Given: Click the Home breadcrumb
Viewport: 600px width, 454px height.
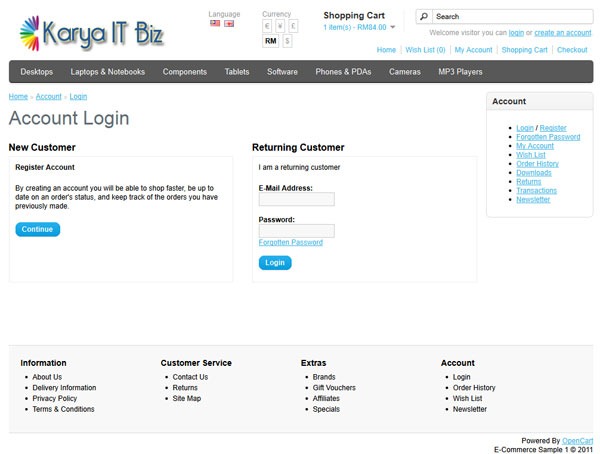Looking at the screenshot, I should 18,96.
